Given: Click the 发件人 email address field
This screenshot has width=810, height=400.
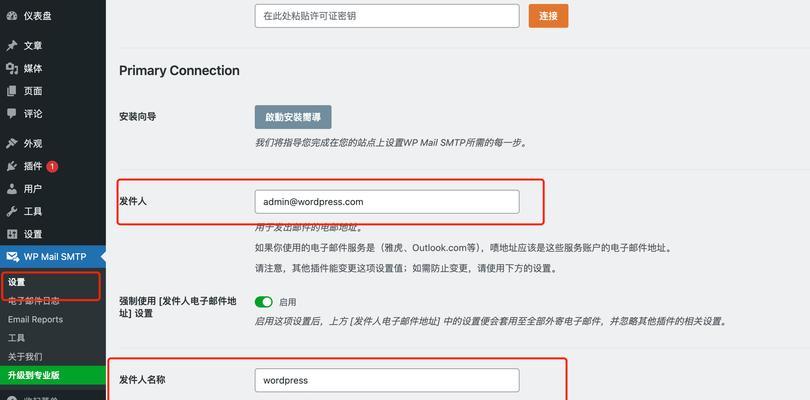Looking at the screenshot, I should click(x=387, y=202).
